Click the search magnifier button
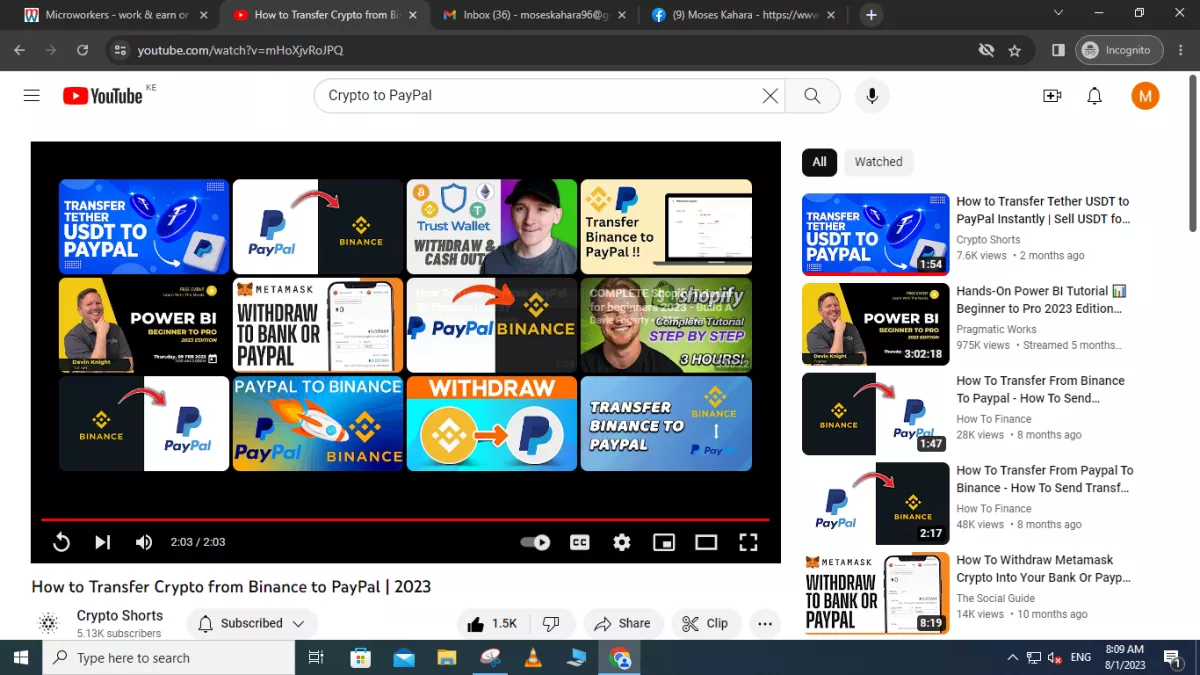Screen dimensions: 1200x675 [x=812, y=96]
